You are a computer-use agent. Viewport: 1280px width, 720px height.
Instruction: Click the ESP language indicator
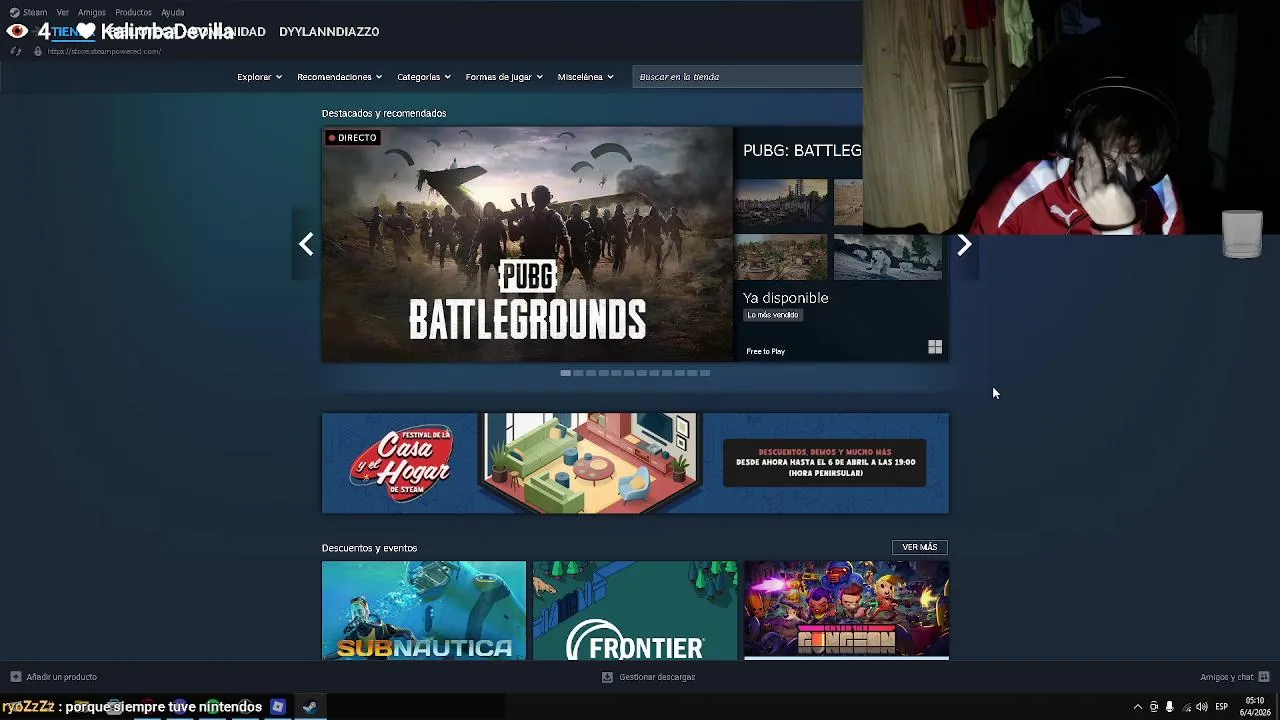1221,707
